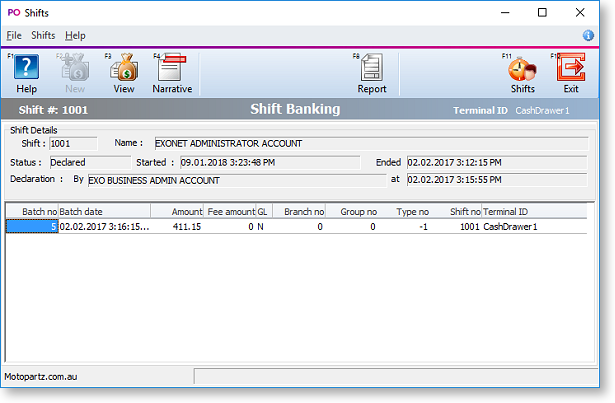
Task: Open the Shifts toolbar icon
Action: pyautogui.click(x=522, y=74)
